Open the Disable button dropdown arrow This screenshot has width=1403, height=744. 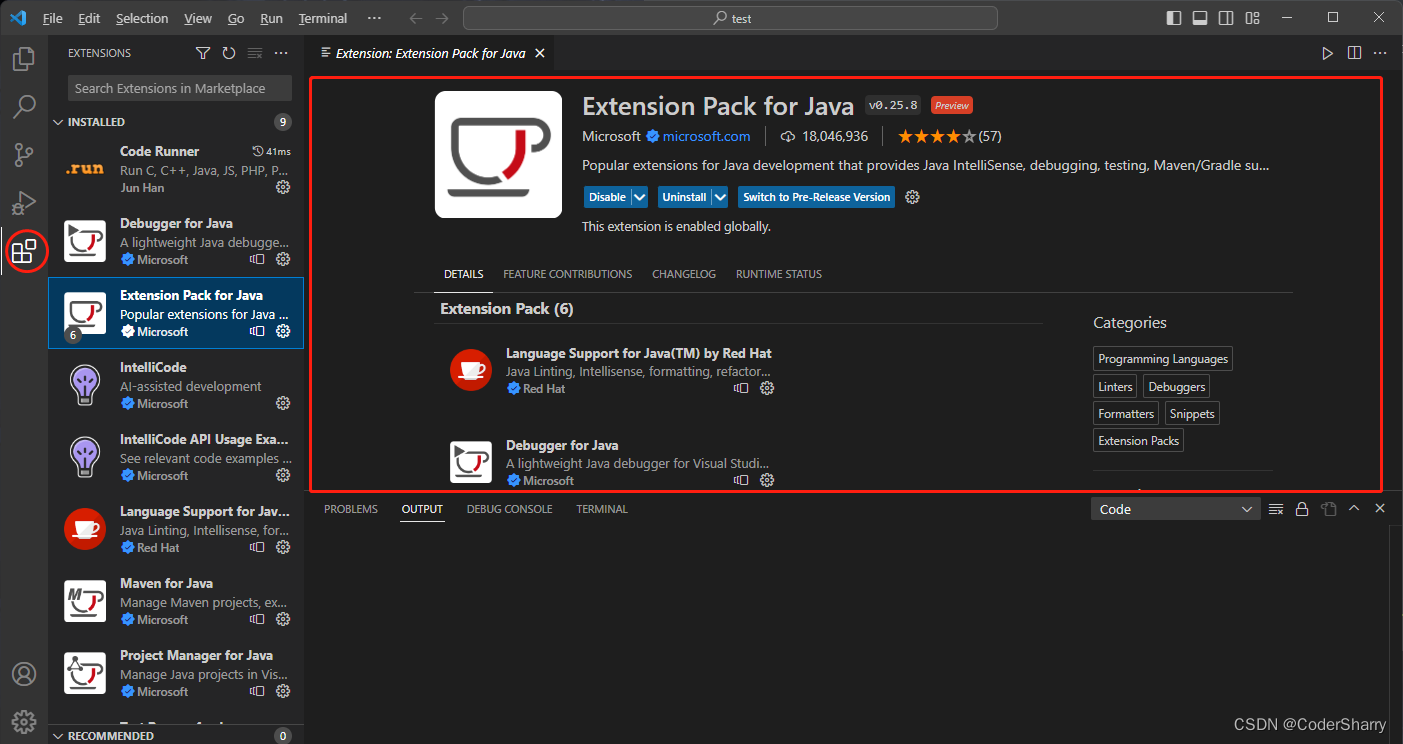point(640,197)
